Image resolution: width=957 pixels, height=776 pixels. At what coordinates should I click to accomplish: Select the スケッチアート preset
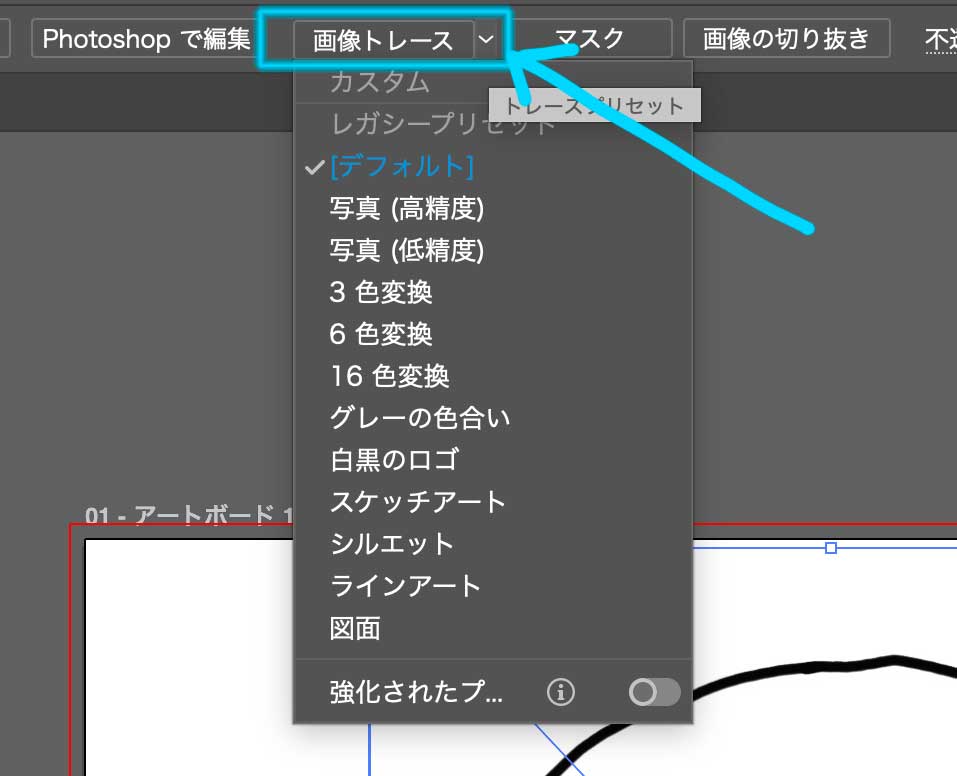click(416, 502)
